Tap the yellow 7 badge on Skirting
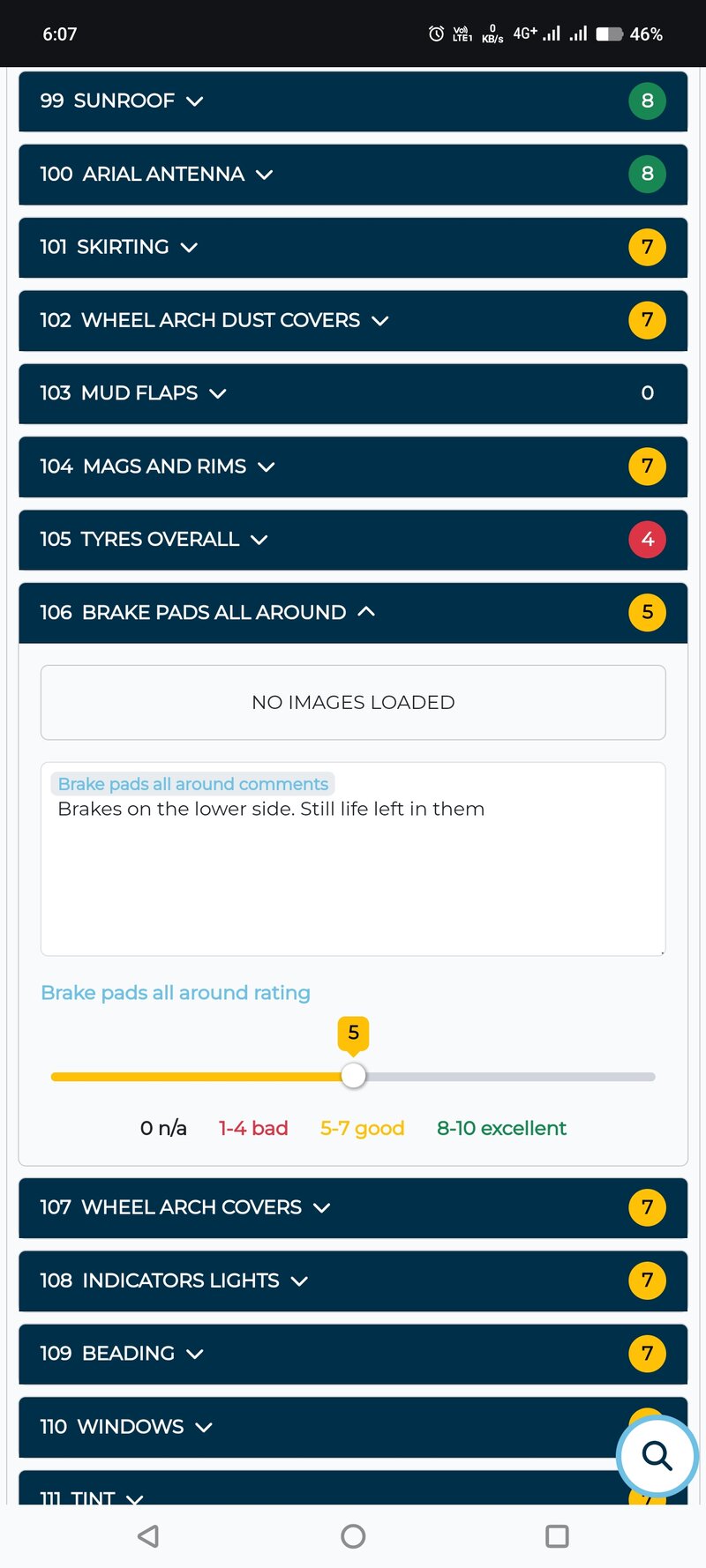Viewport: 706px width, 1568px height. 647,247
